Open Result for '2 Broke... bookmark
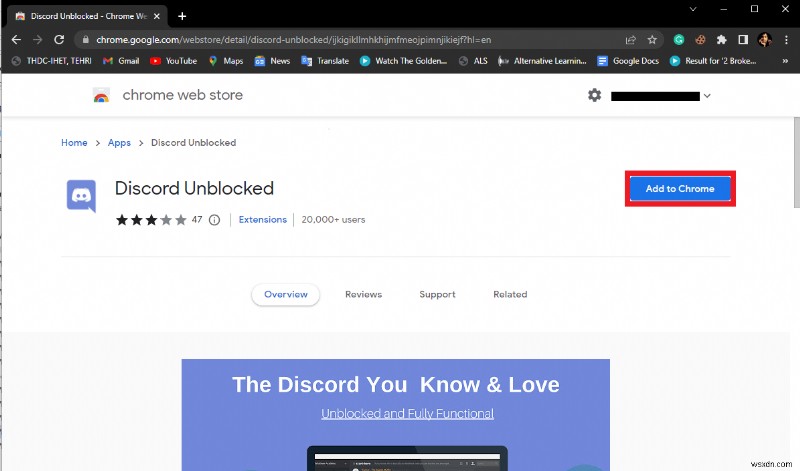 coord(713,61)
